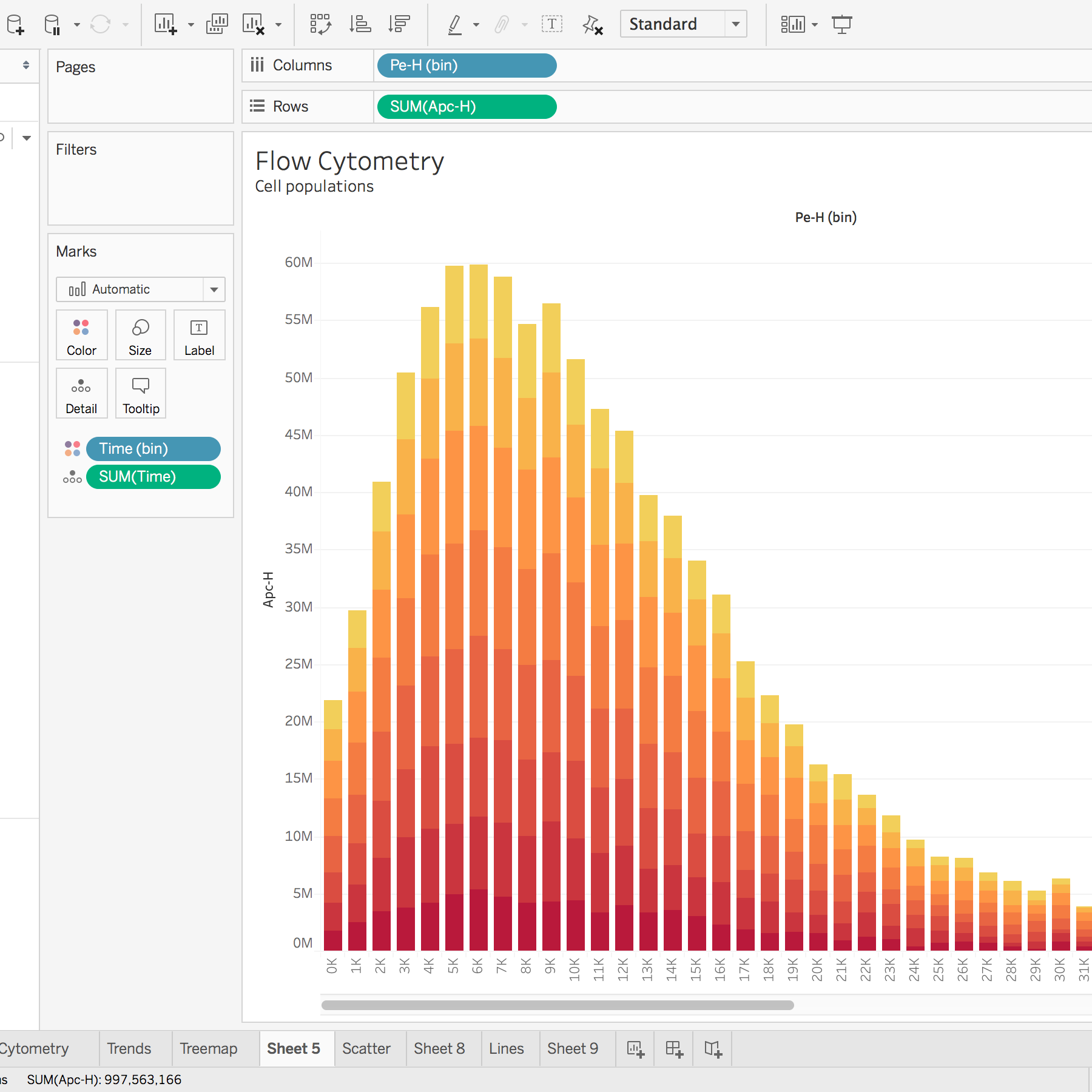Screen dimensions: 1092x1092
Task: Click the Swap Rows and Columns icon
Action: click(320, 24)
